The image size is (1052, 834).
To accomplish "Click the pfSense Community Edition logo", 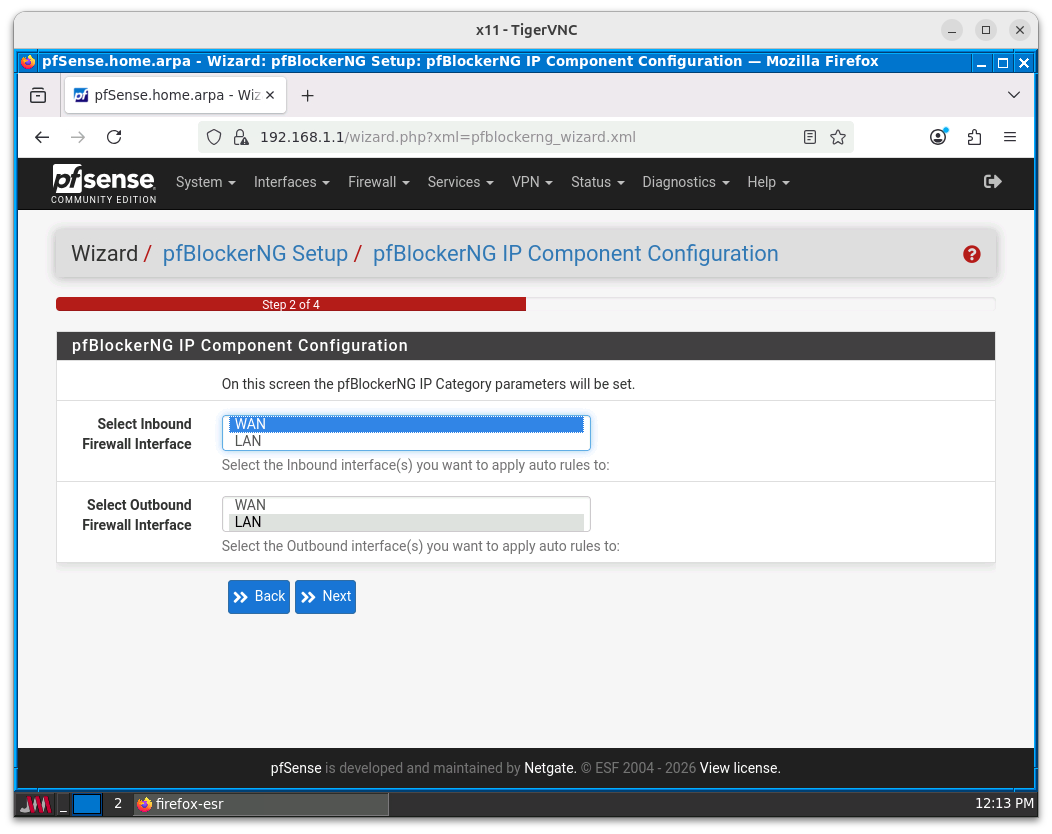I will [103, 184].
